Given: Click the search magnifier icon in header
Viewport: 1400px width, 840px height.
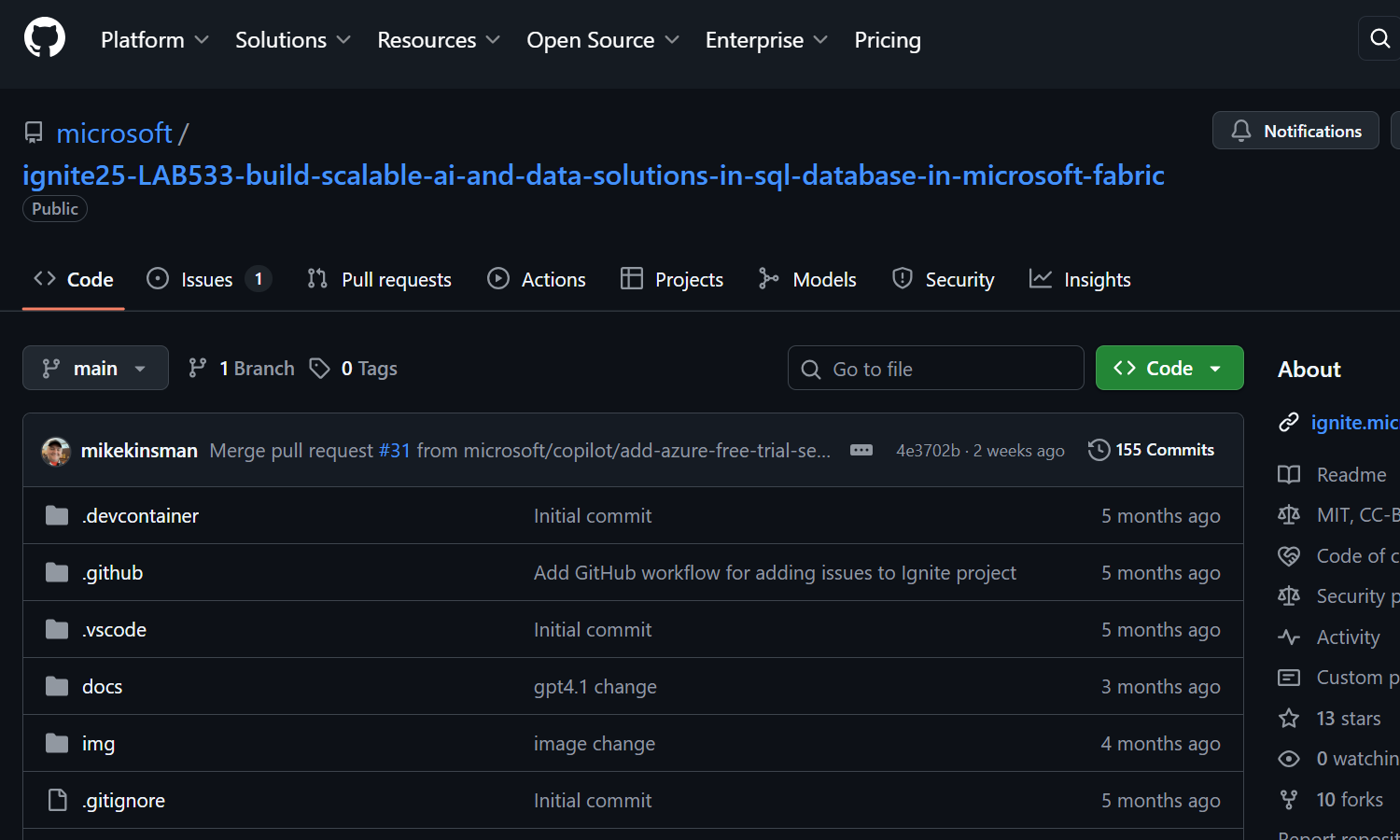Looking at the screenshot, I should 1379,38.
